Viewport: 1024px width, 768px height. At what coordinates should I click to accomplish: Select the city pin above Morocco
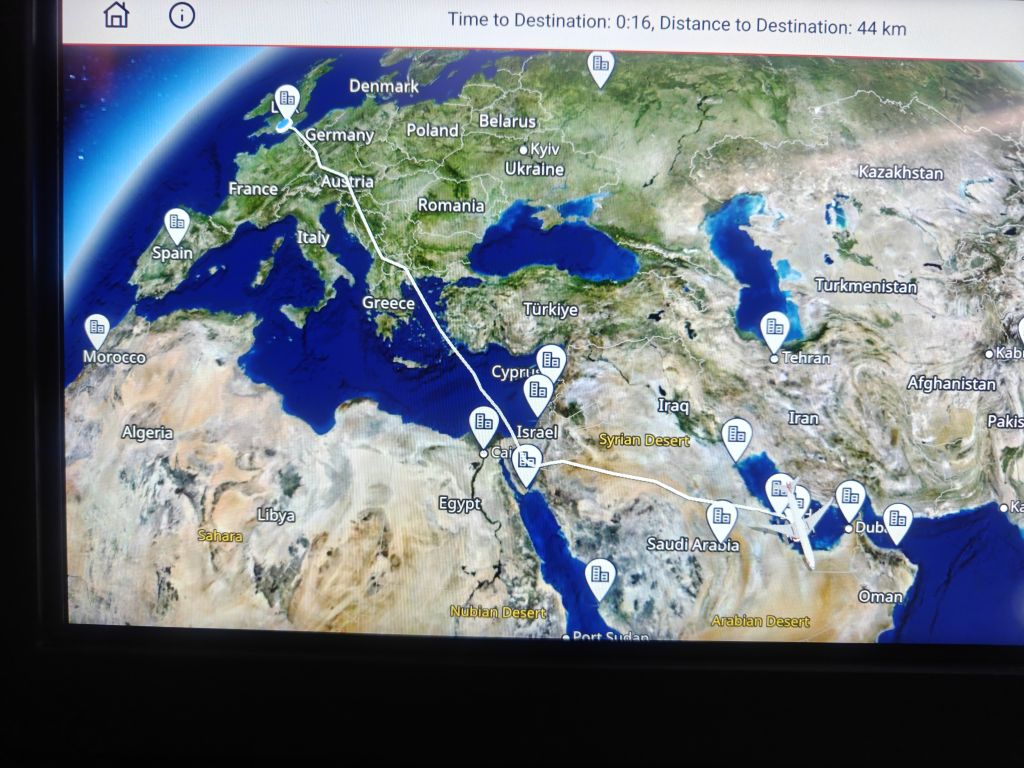(97, 328)
